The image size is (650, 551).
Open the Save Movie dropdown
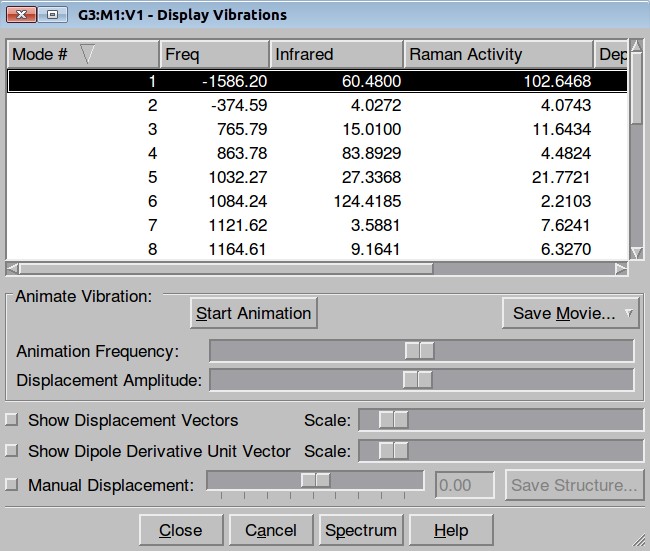click(570, 313)
